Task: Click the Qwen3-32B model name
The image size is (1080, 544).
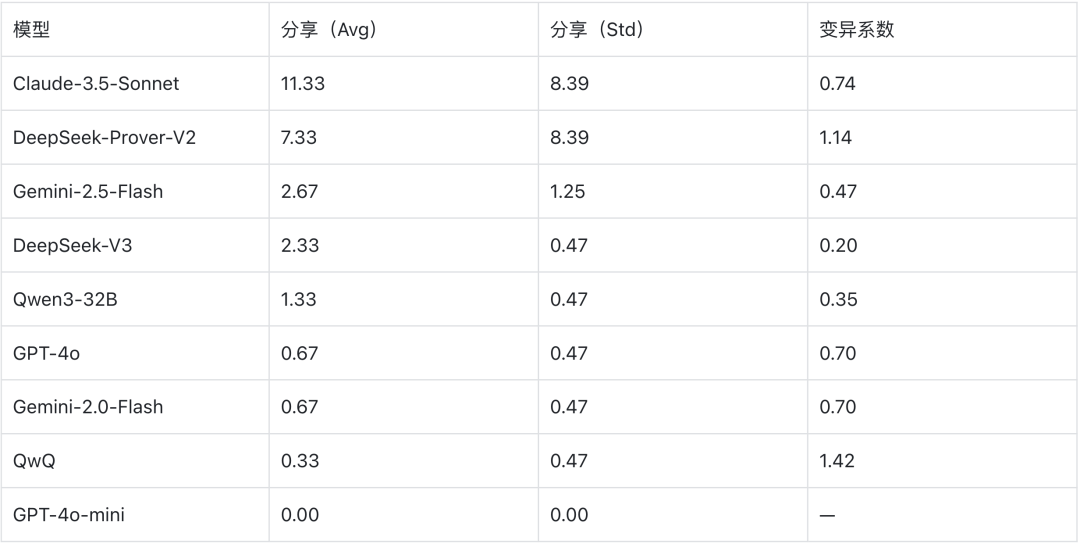Action: point(65,300)
